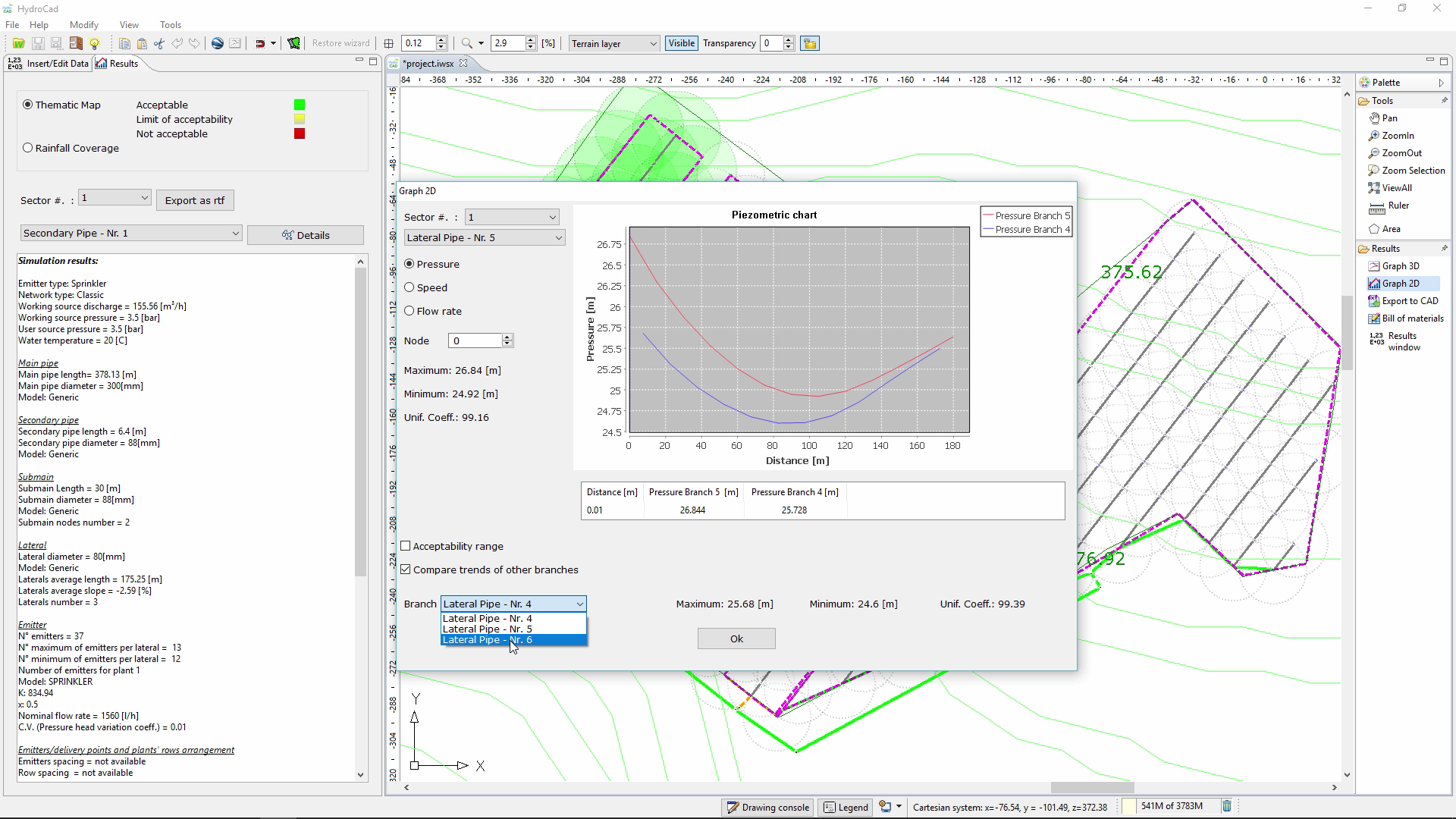
Task: Open Graph 3D from Results palette
Action: click(1400, 266)
